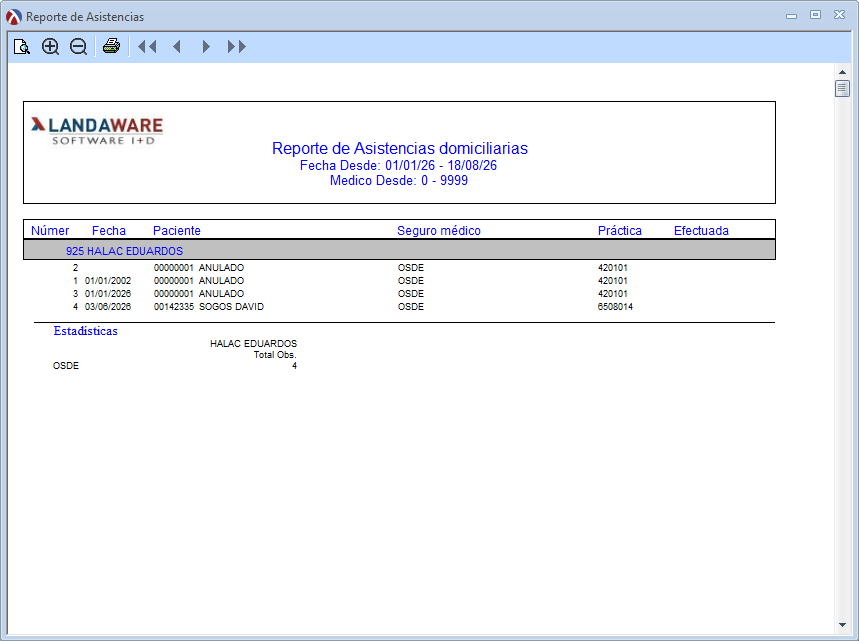Viewport: 859px width, 641px height.
Task: Click 'HALAC EDUARDOS' in the statistics section
Action: (x=254, y=344)
